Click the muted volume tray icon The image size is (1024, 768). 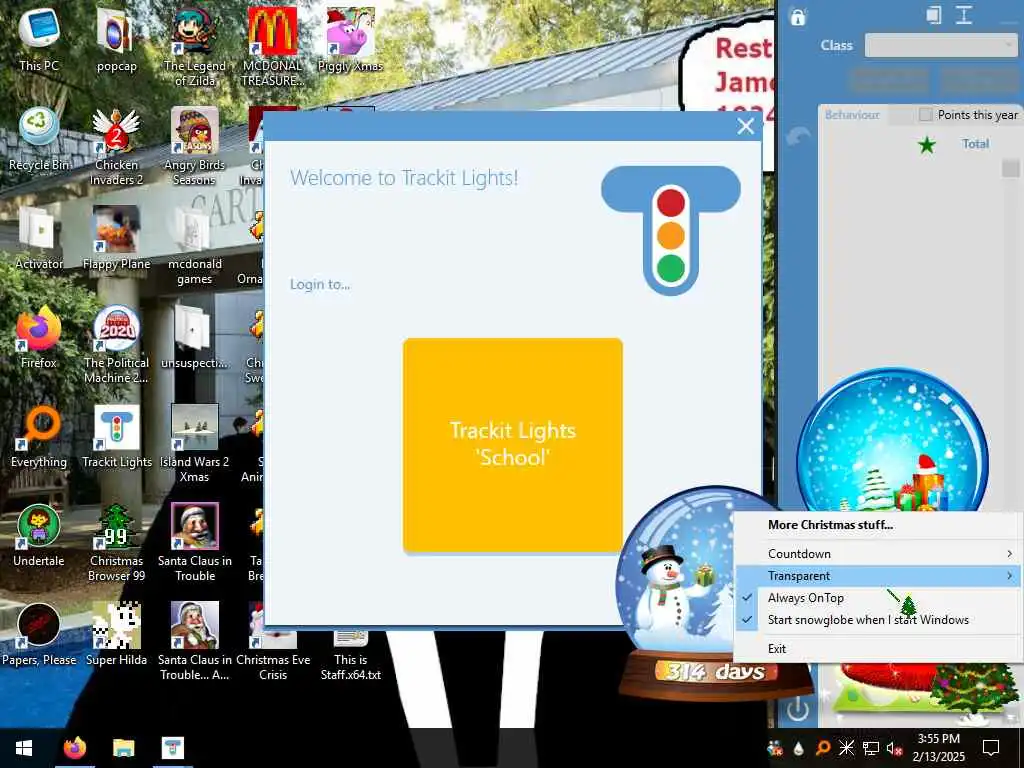pyautogui.click(x=895, y=748)
